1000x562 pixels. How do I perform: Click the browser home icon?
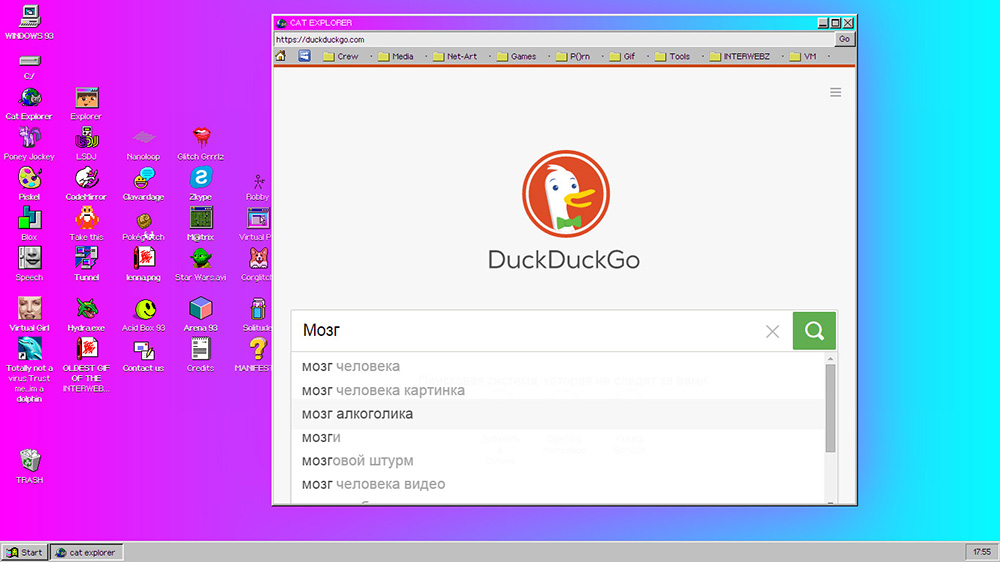click(281, 56)
